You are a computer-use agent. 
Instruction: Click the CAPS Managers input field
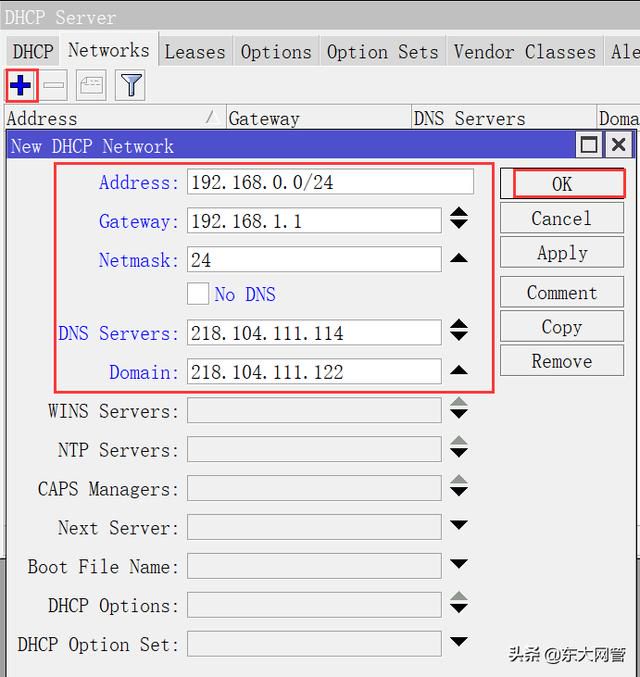pyautogui.click(x=314, y=488)
